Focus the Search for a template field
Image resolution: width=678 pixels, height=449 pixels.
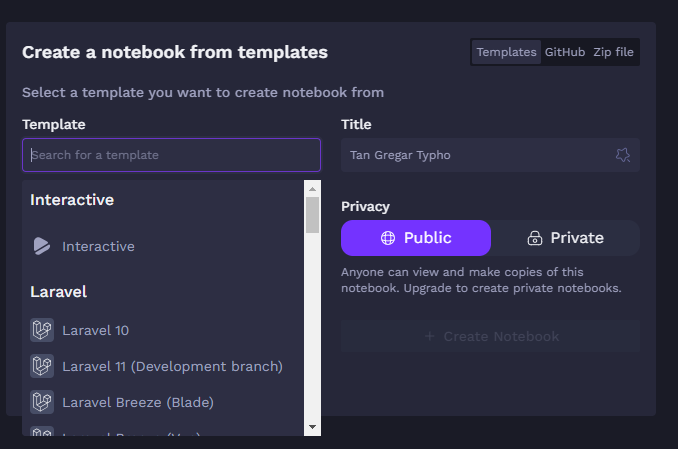click(x=171, y=155)
